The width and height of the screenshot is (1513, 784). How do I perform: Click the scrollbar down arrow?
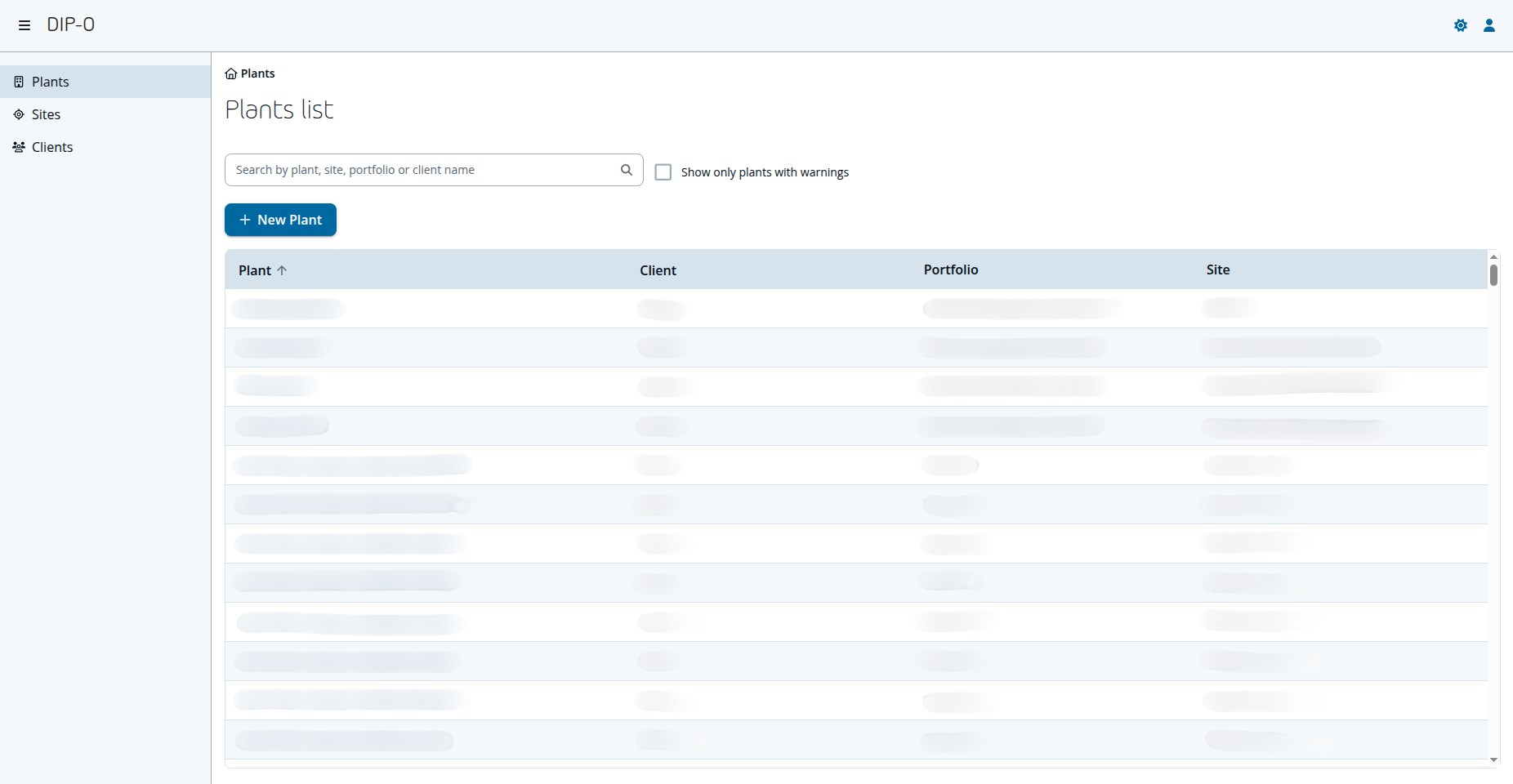click(1493, 760)
